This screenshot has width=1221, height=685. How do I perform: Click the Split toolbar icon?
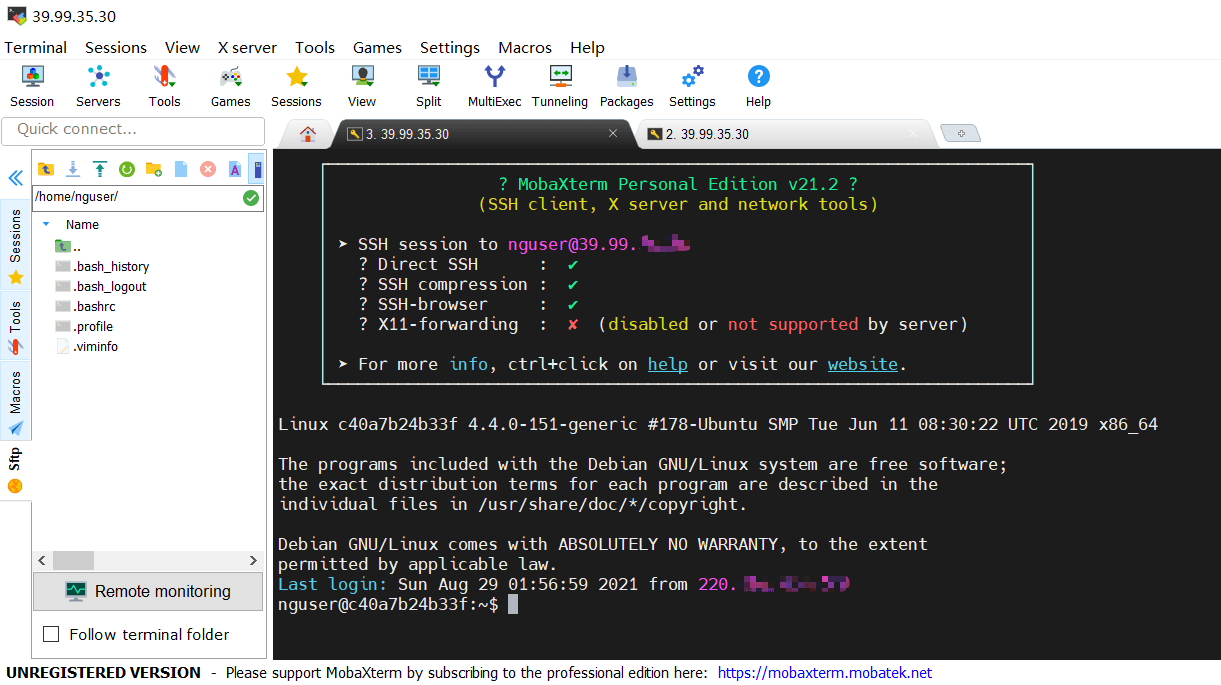[x=429, y=86]
